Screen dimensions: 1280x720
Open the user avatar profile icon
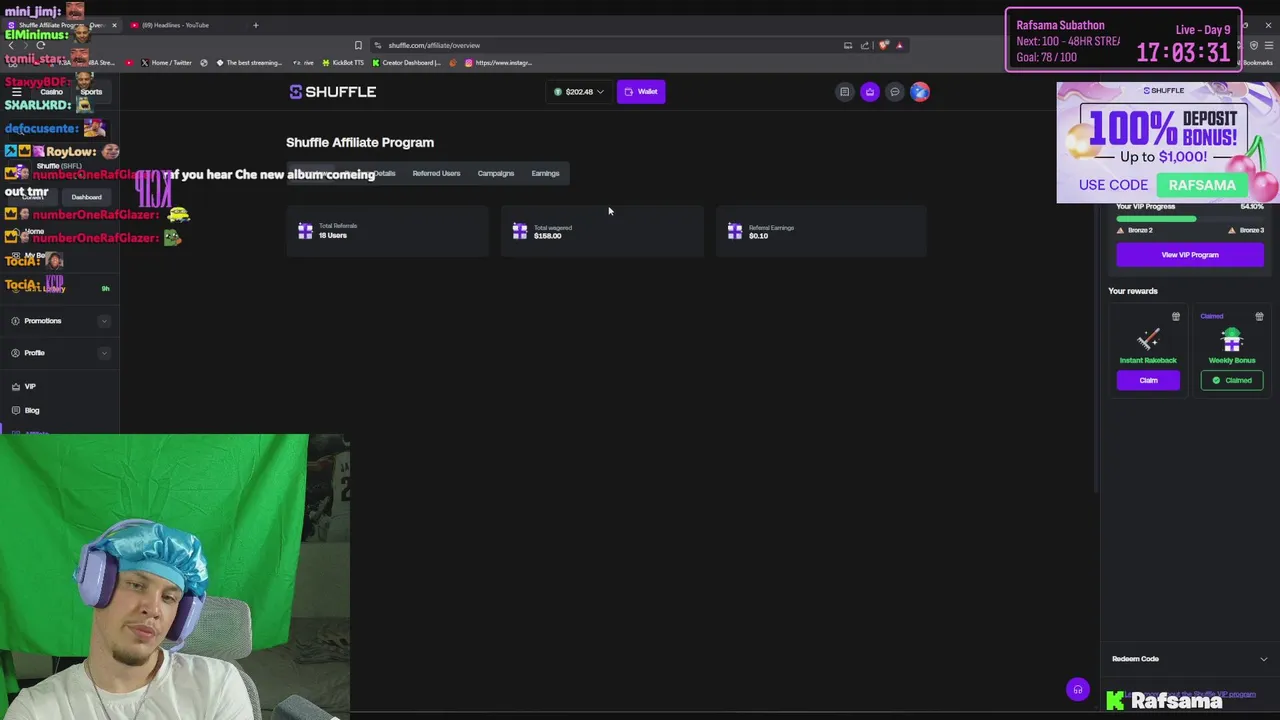point(920,92)
